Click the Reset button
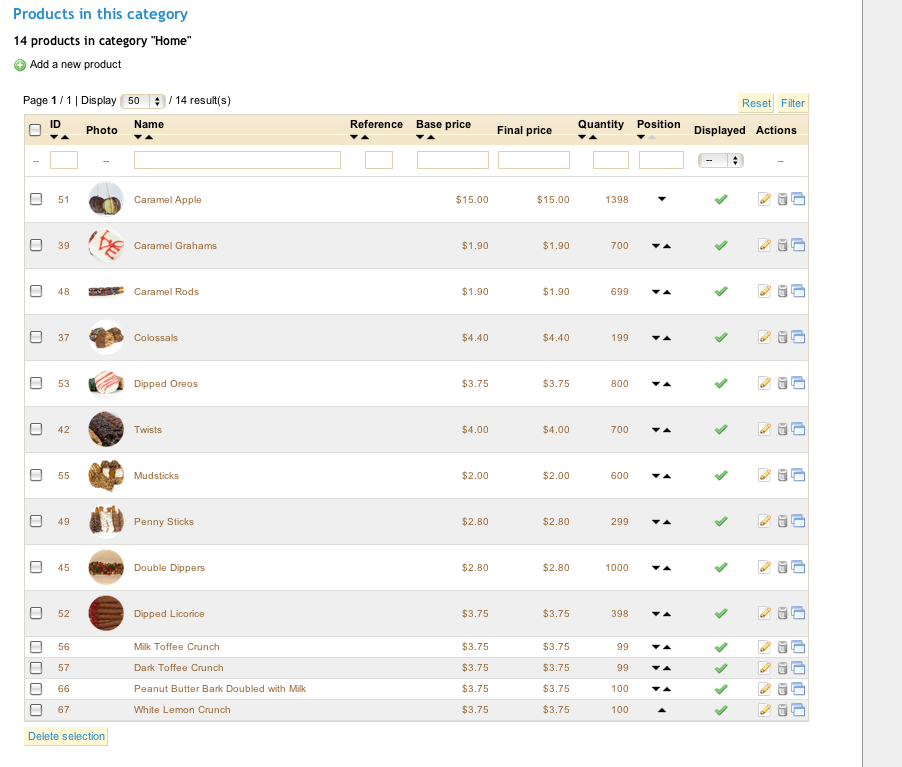The height and width of the screenshot is (767, 902). tap(756, 103)
